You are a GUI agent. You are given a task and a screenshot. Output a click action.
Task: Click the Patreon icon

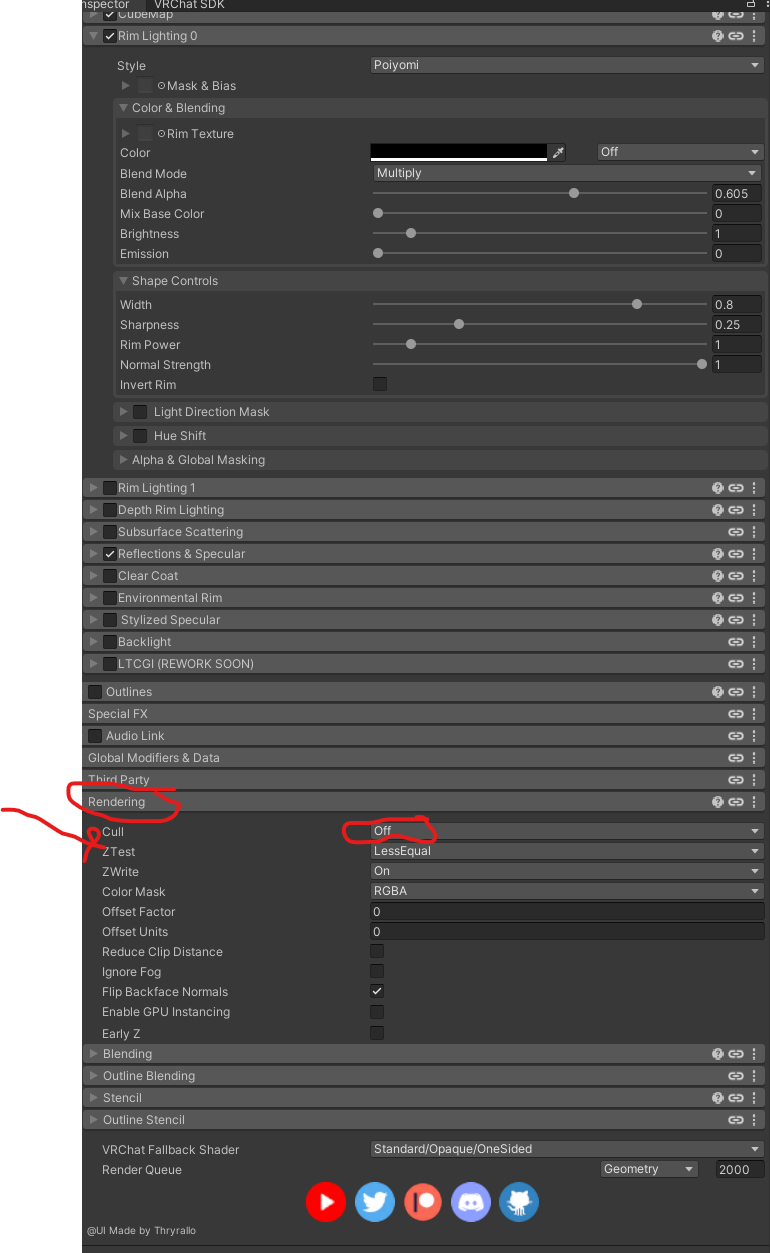423,1202
